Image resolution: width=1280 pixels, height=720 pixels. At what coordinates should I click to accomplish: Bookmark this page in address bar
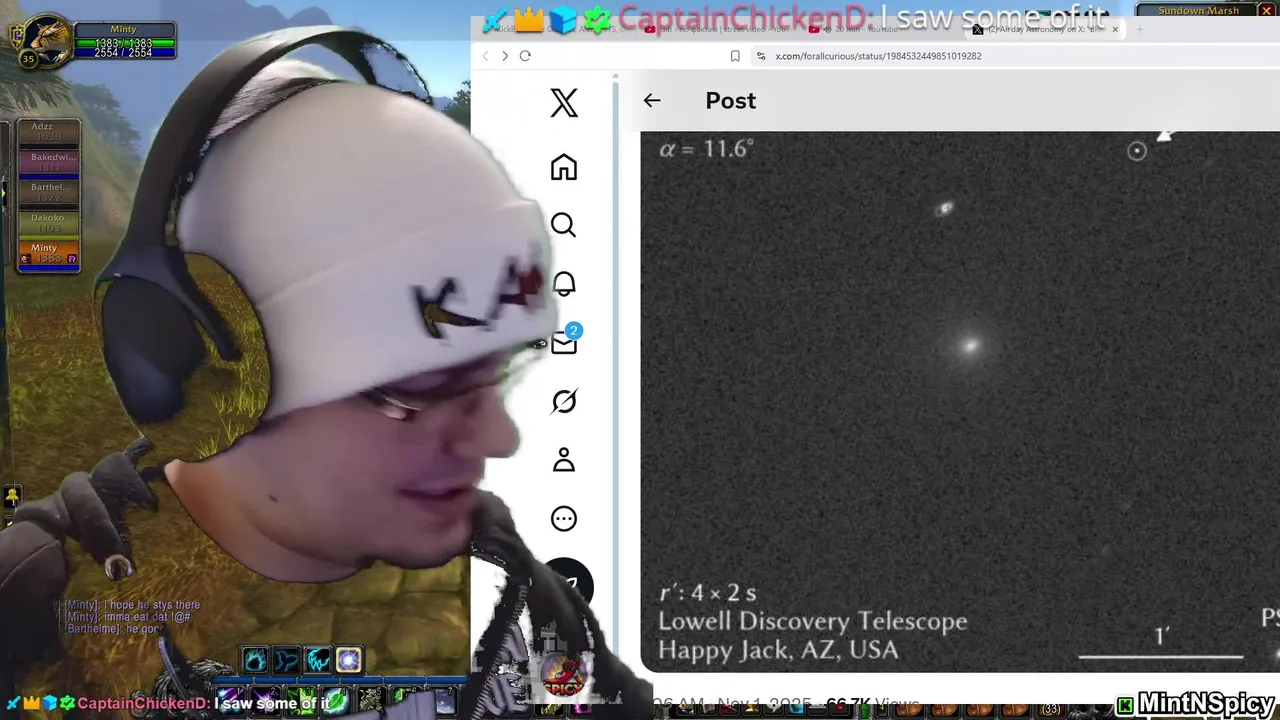[x=735, y=56]
